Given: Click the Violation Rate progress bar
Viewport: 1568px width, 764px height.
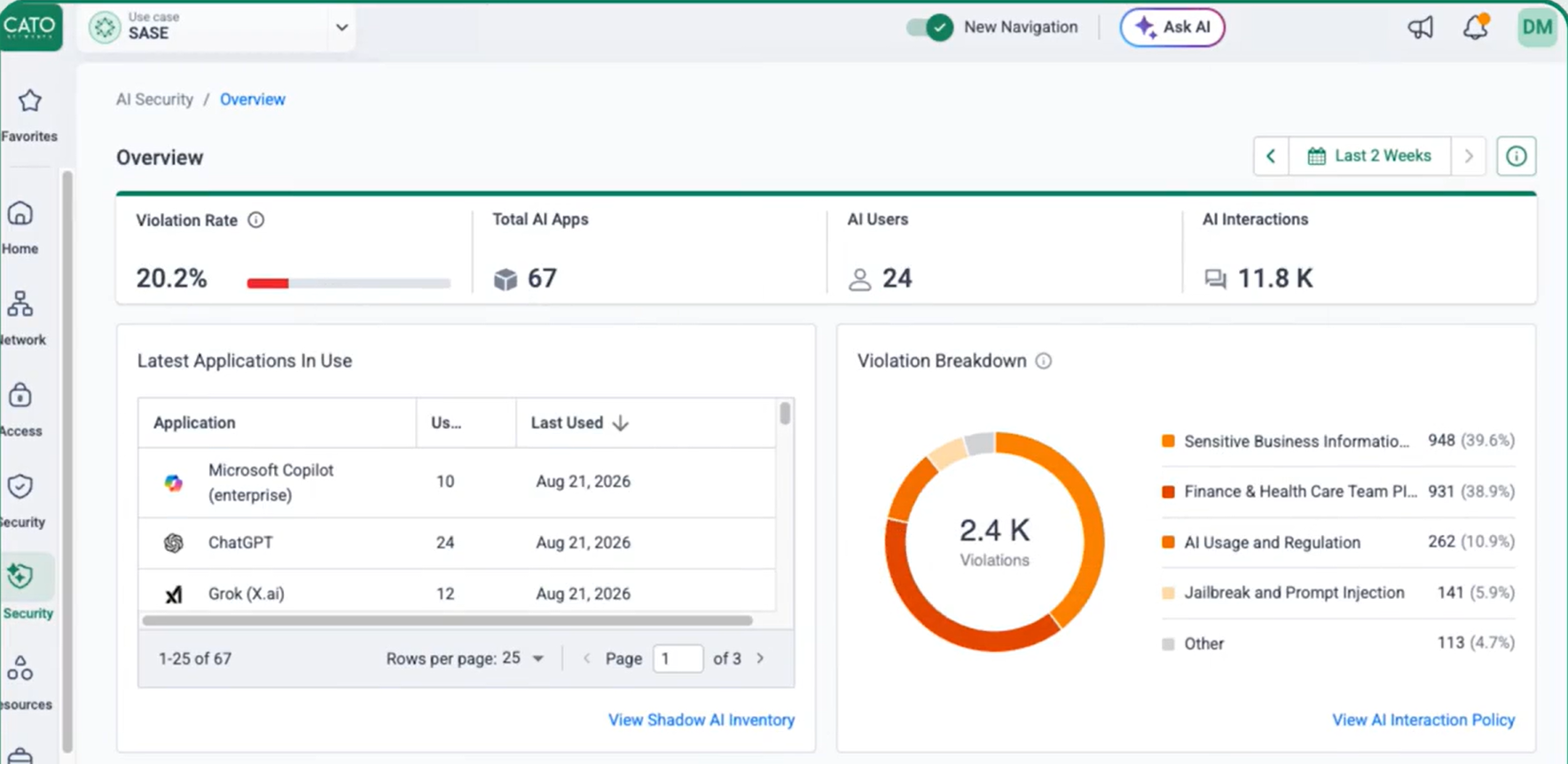Looking at the screenshot, I should [x=349, y=283].
